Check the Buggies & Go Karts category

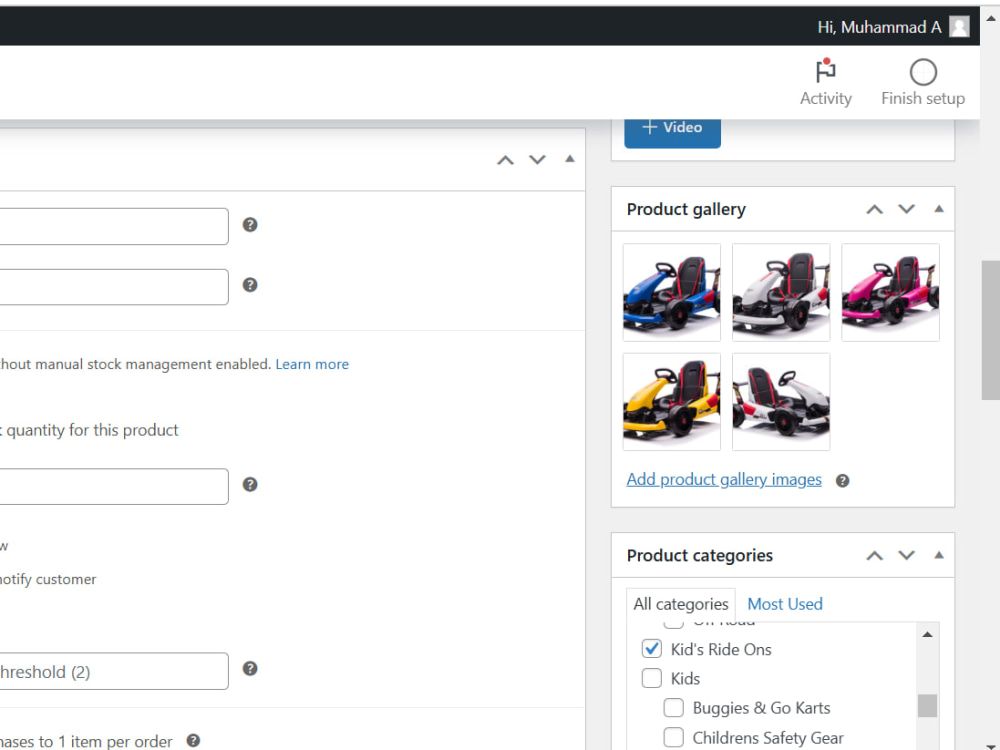click(x=673, y=707)
